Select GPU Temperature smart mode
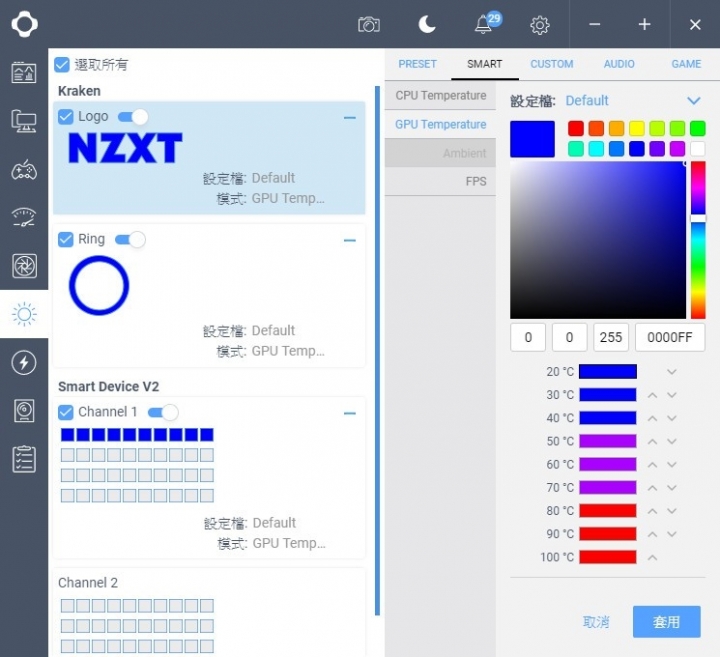Screen dimensions: 720x657 click(x=440, y=124)
